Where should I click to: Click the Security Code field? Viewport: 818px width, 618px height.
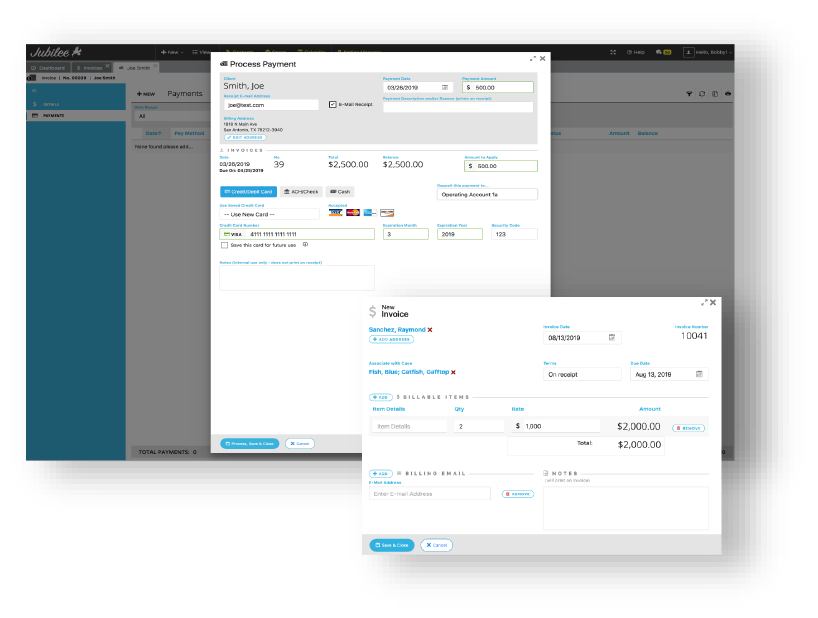[x=514, y=234]
